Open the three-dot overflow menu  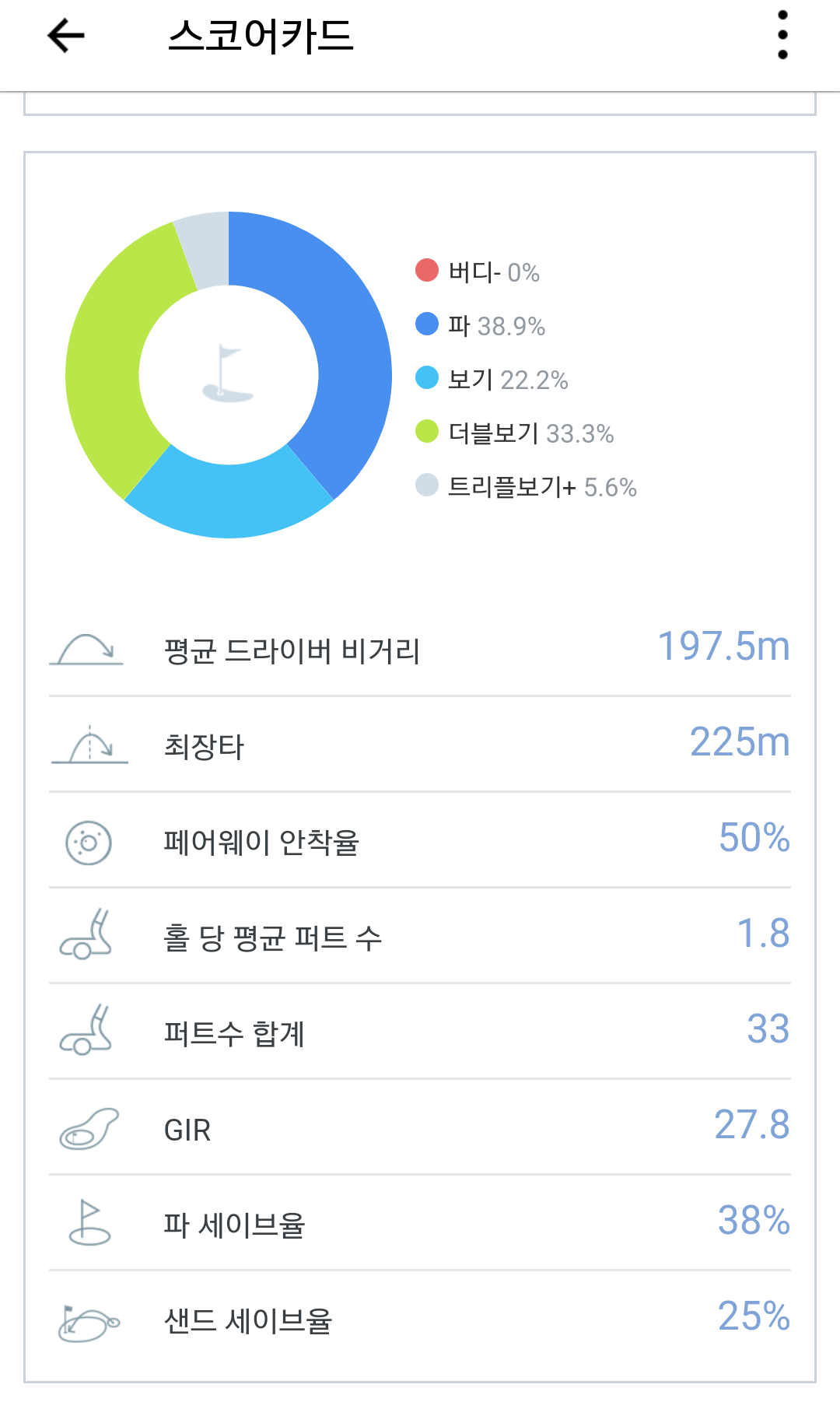tap(782, 36)
